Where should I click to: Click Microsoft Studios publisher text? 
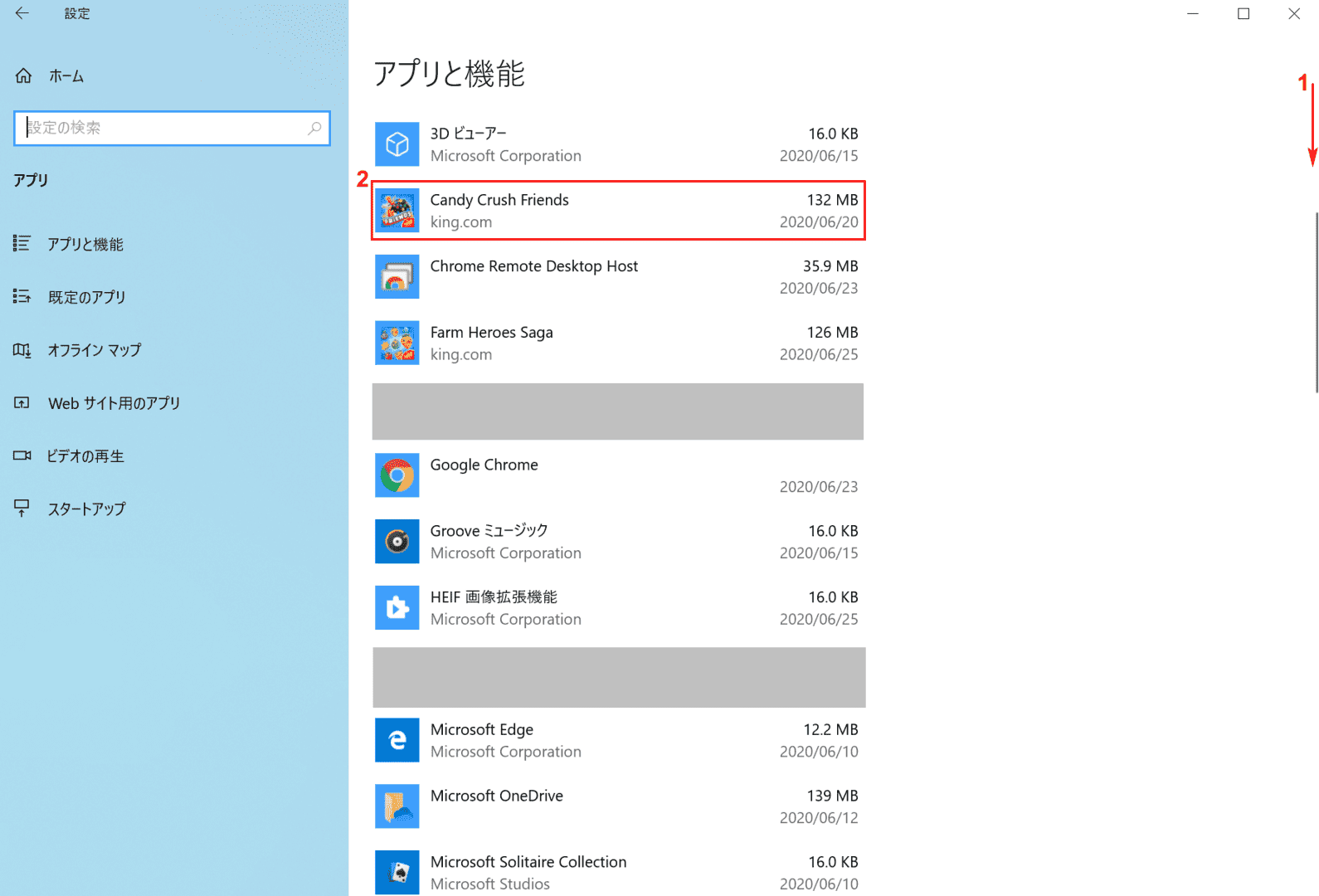pyautogui.click(x=489, y=884)
